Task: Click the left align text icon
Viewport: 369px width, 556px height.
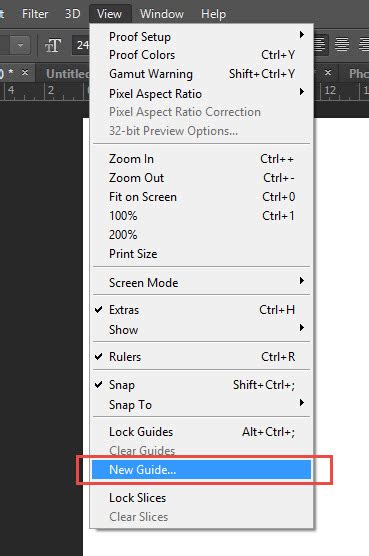Action: coord(319,45)
